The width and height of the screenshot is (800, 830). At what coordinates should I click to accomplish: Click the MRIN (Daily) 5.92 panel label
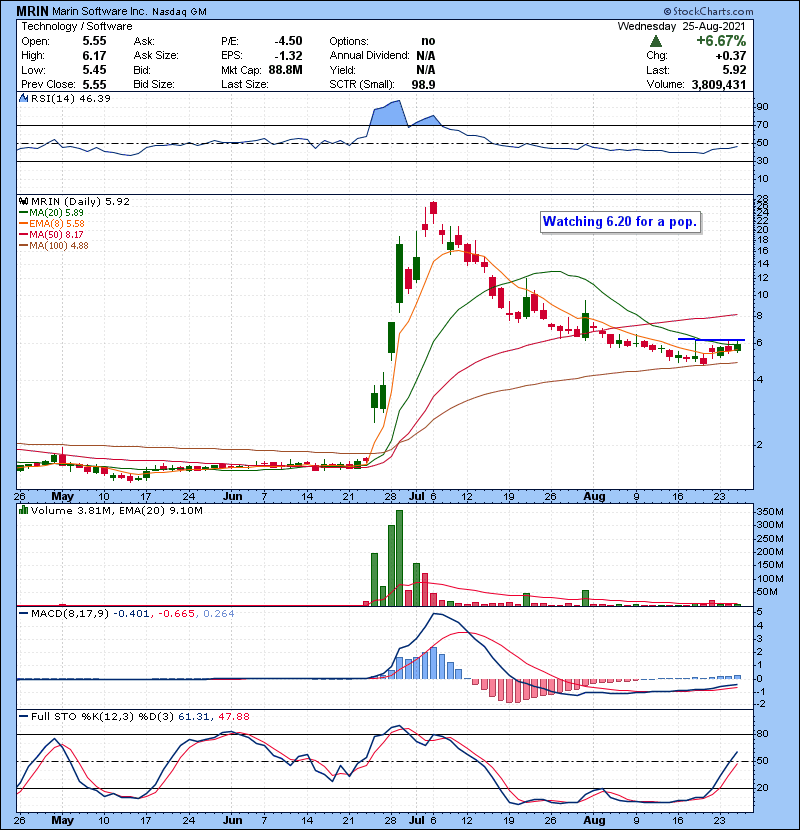[80, 202]
